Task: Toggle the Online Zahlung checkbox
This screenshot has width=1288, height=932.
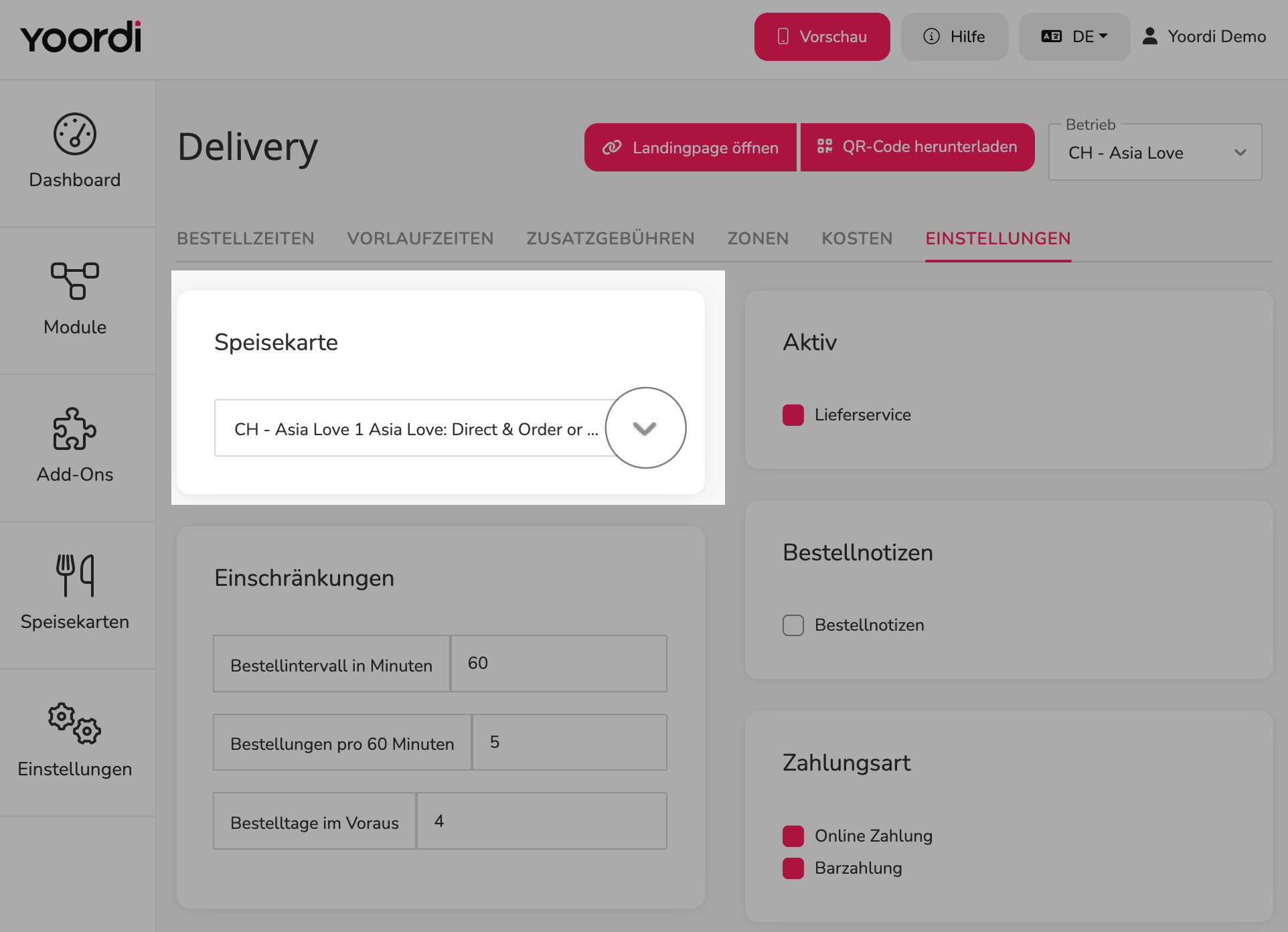Action: point(793,836)
